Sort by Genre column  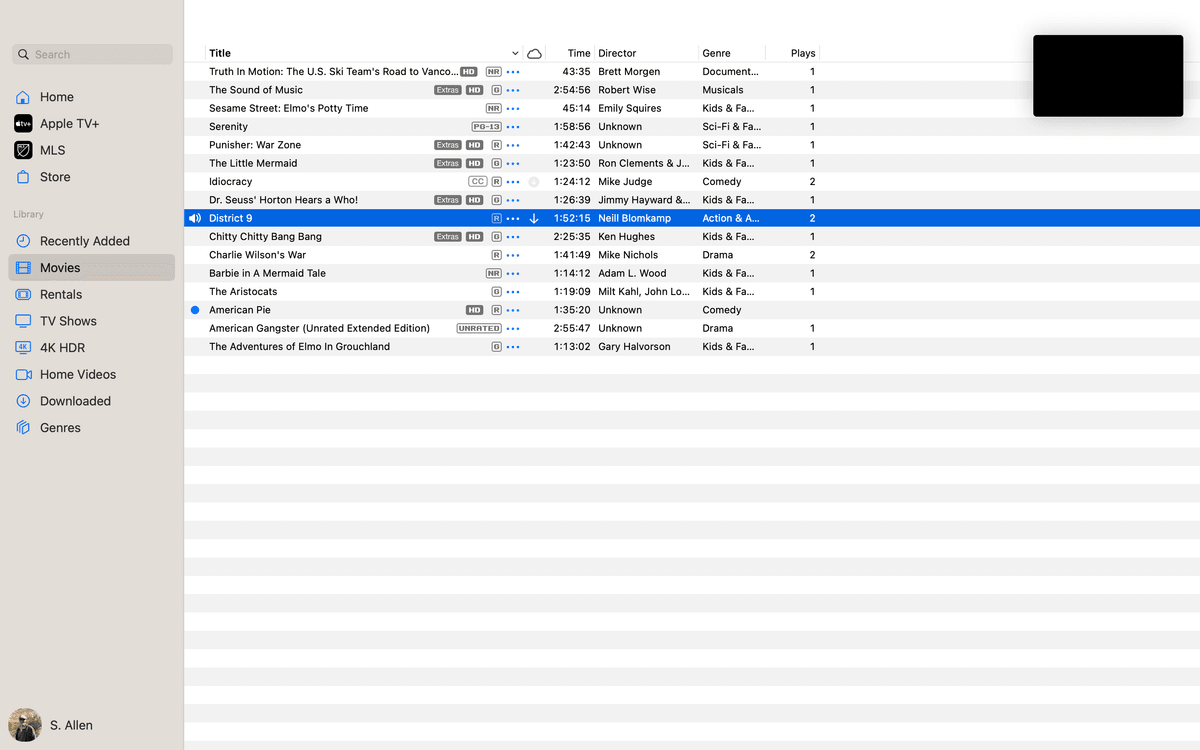click(x=716, y=53)
